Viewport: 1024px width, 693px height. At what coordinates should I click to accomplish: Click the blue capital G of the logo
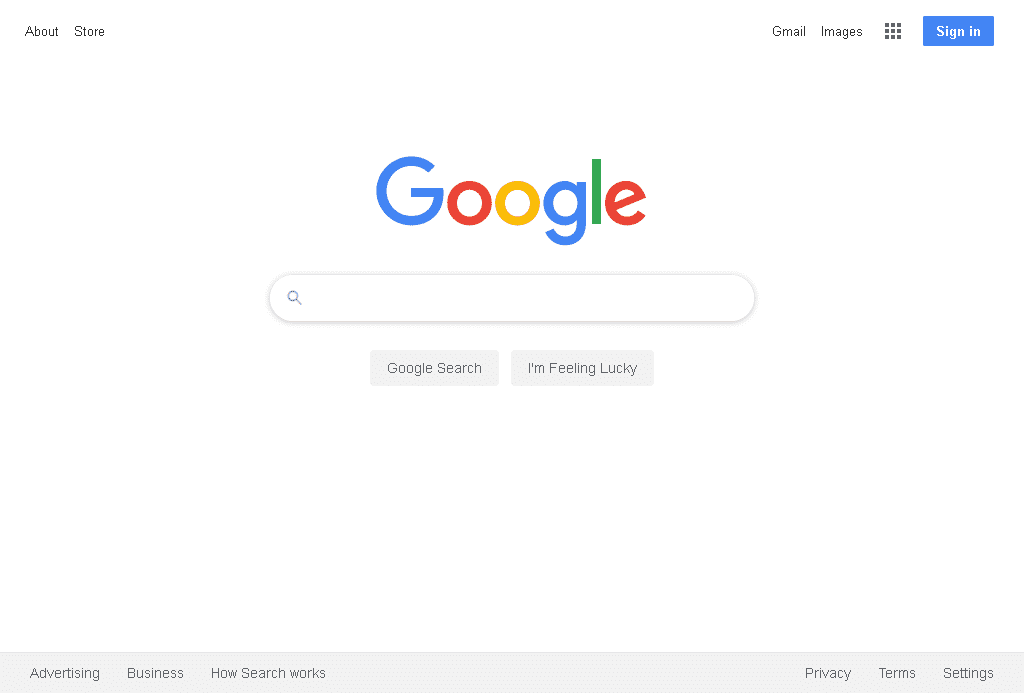click(409, 191)
